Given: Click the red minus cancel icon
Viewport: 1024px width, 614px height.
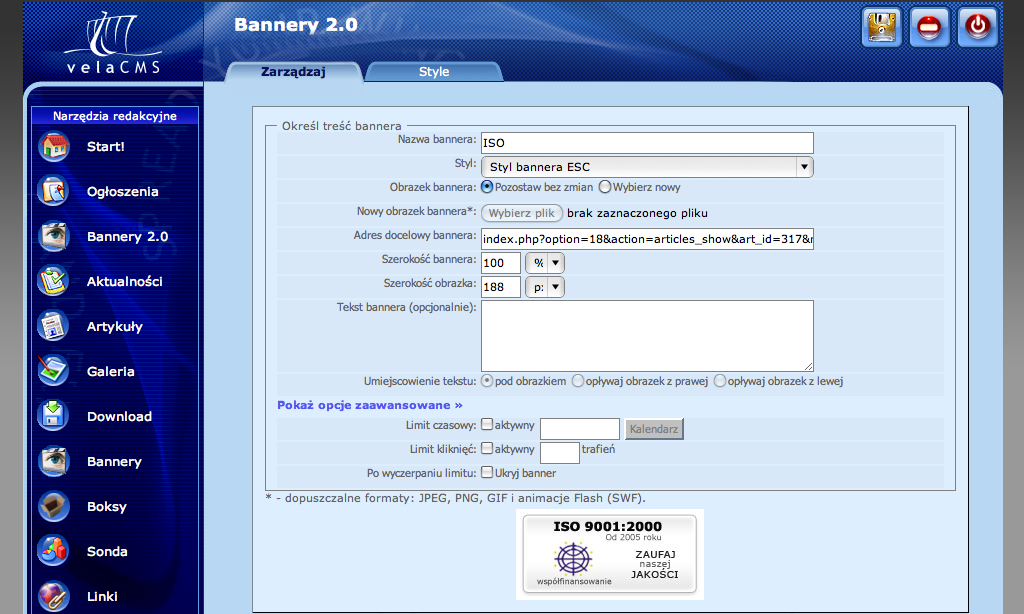Looking at the screenshot, I should [930, 27].
